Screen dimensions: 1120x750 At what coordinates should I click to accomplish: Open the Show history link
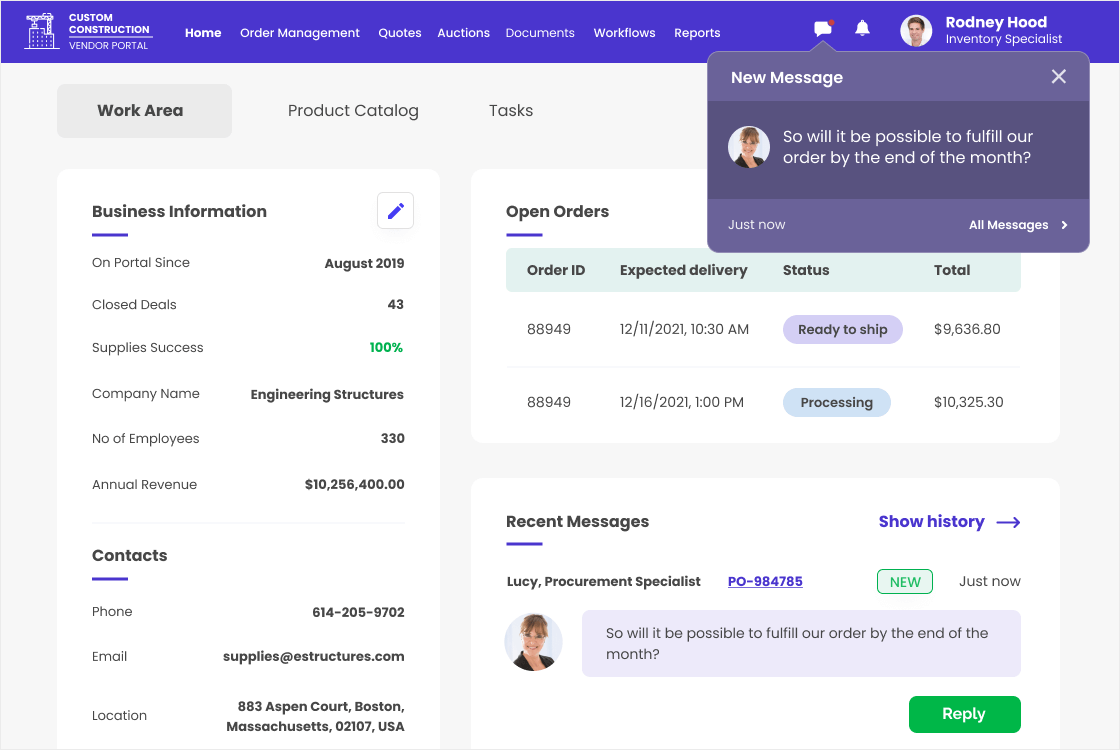[931, 521]
